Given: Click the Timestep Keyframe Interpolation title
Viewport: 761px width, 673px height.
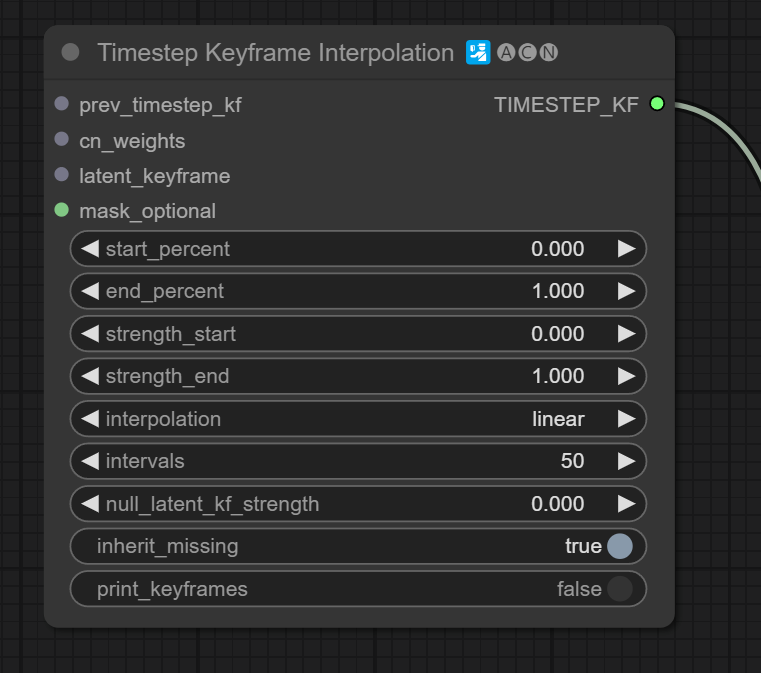Looking at the screenshot, I should 275,53.
